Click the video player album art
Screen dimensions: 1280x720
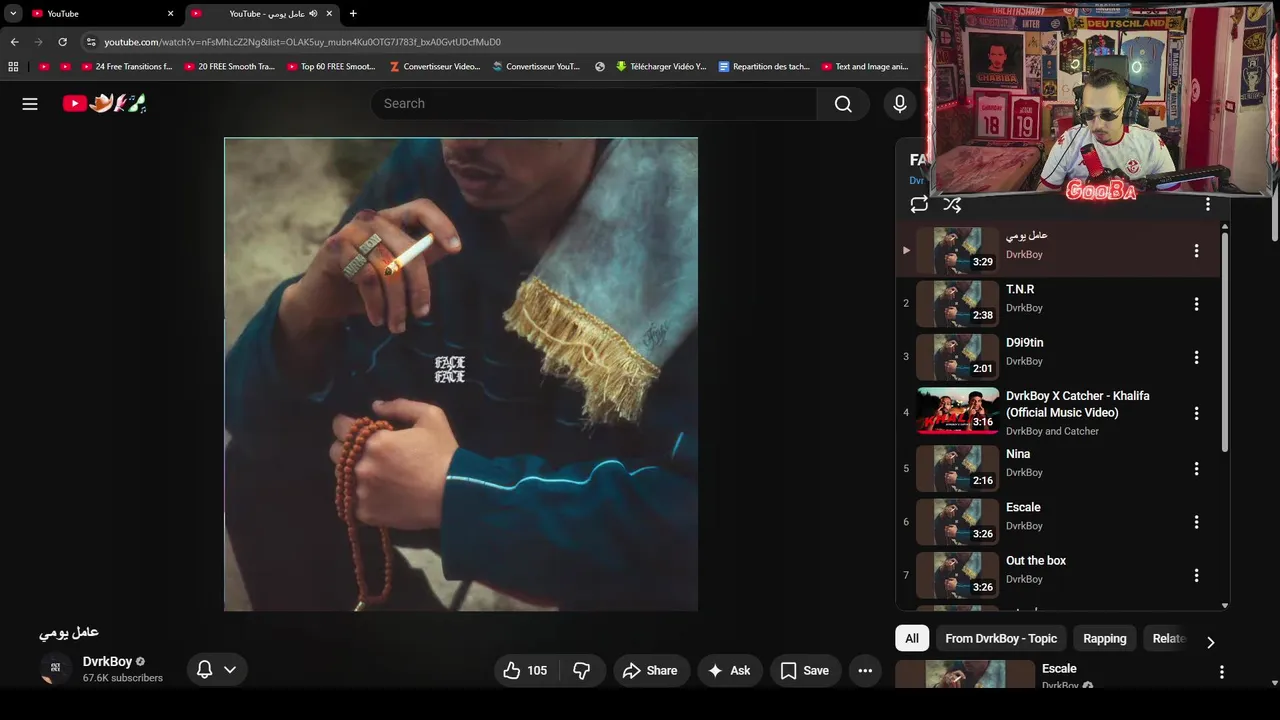[x=461, y=374]
